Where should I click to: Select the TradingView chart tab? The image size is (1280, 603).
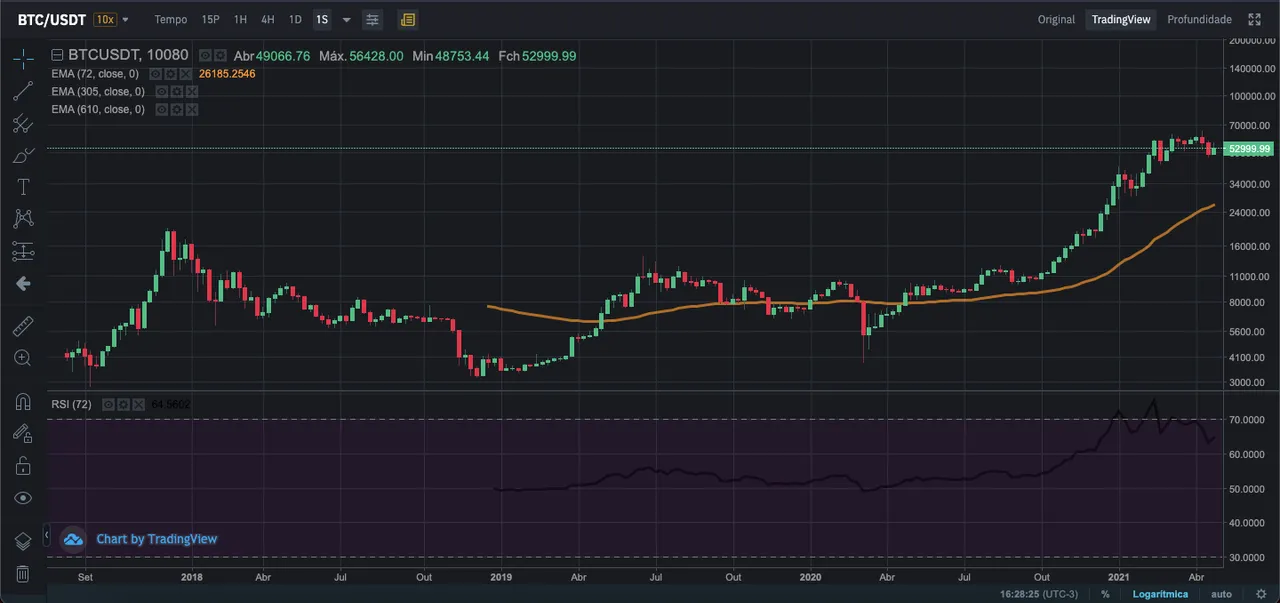tap(1121, 19)
